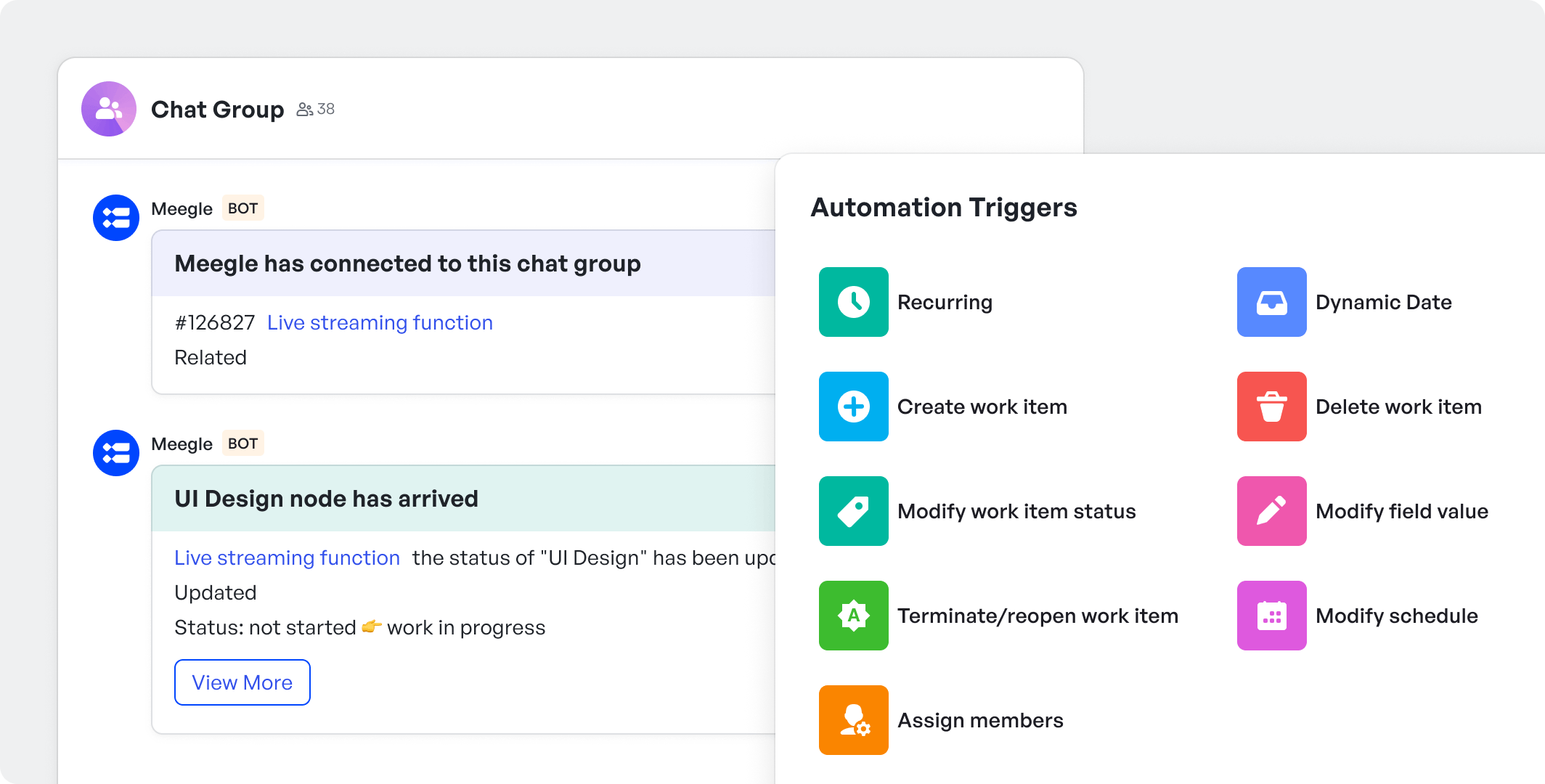Click the Modify schedule label
The width and height of the screenshot is (1545, 784).
[x=1396, y=616]
